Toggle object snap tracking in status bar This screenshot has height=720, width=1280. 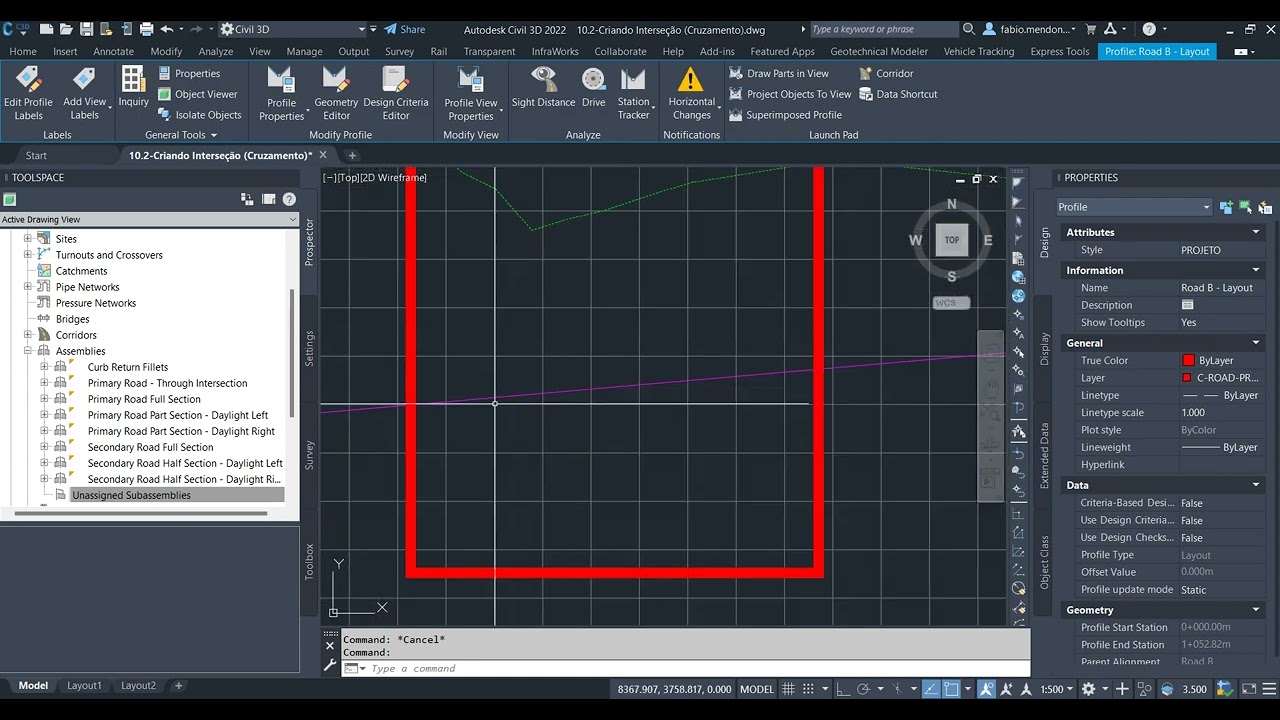(931, 689)
